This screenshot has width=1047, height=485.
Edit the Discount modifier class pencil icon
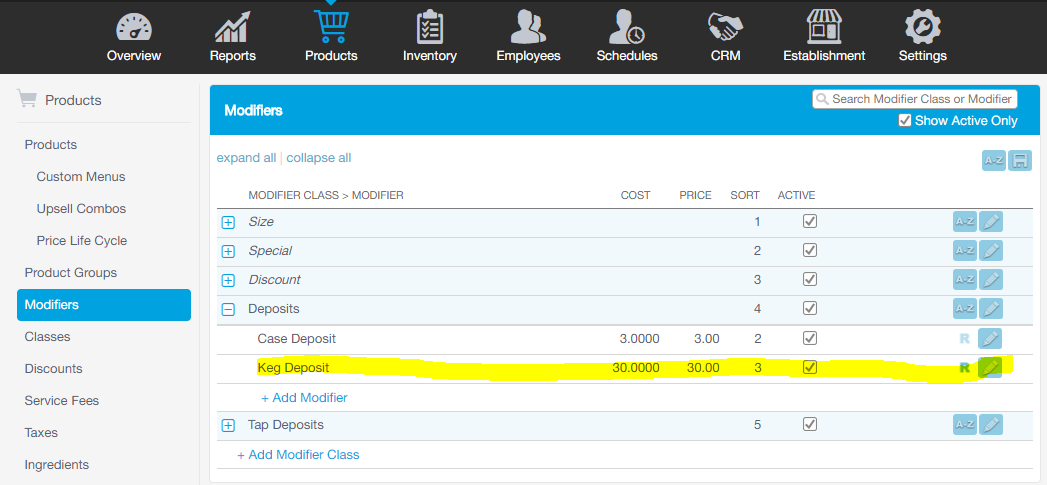pyautogui.click(x=991, y=279)
